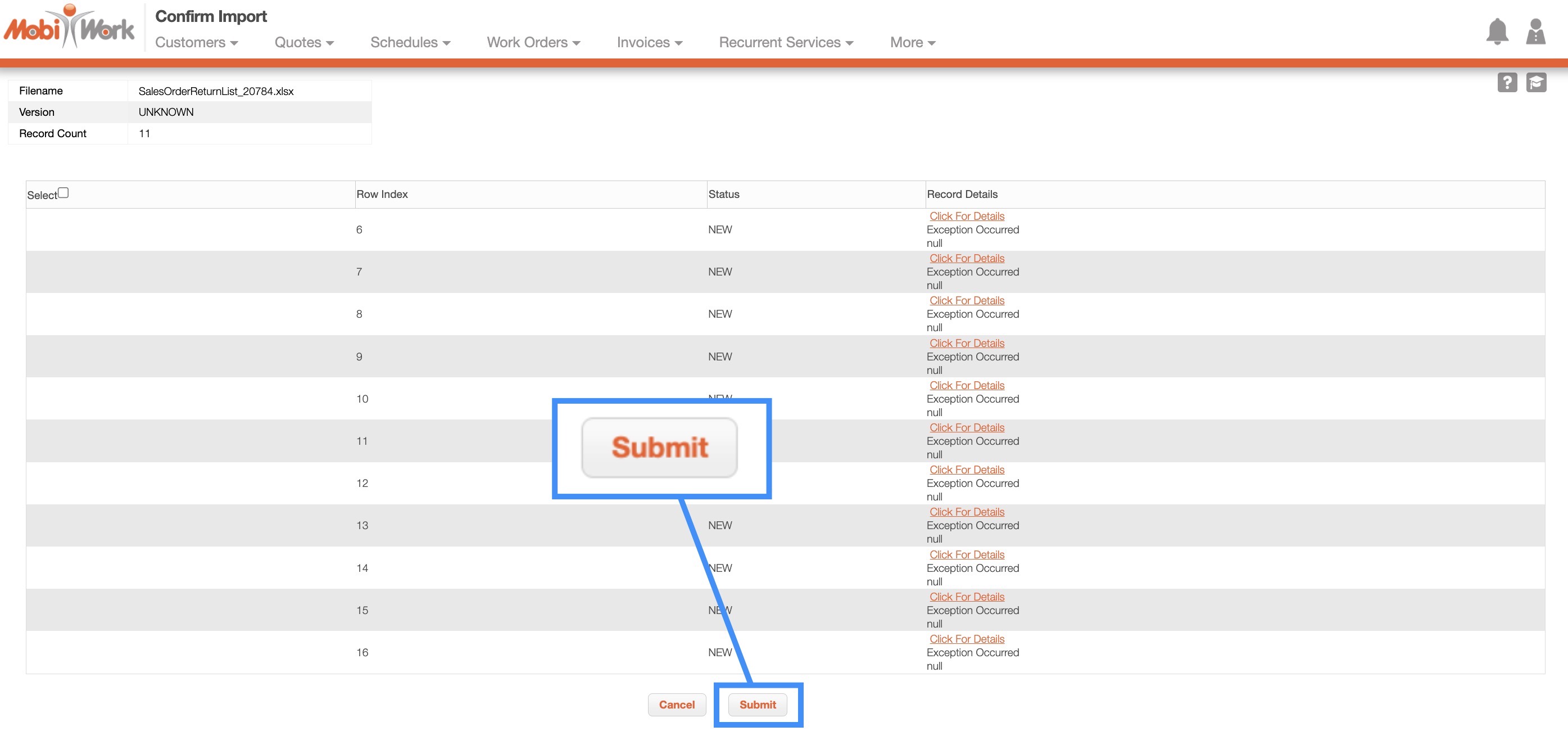
Task: Open Click For Details for row 13
Action: 967,512
